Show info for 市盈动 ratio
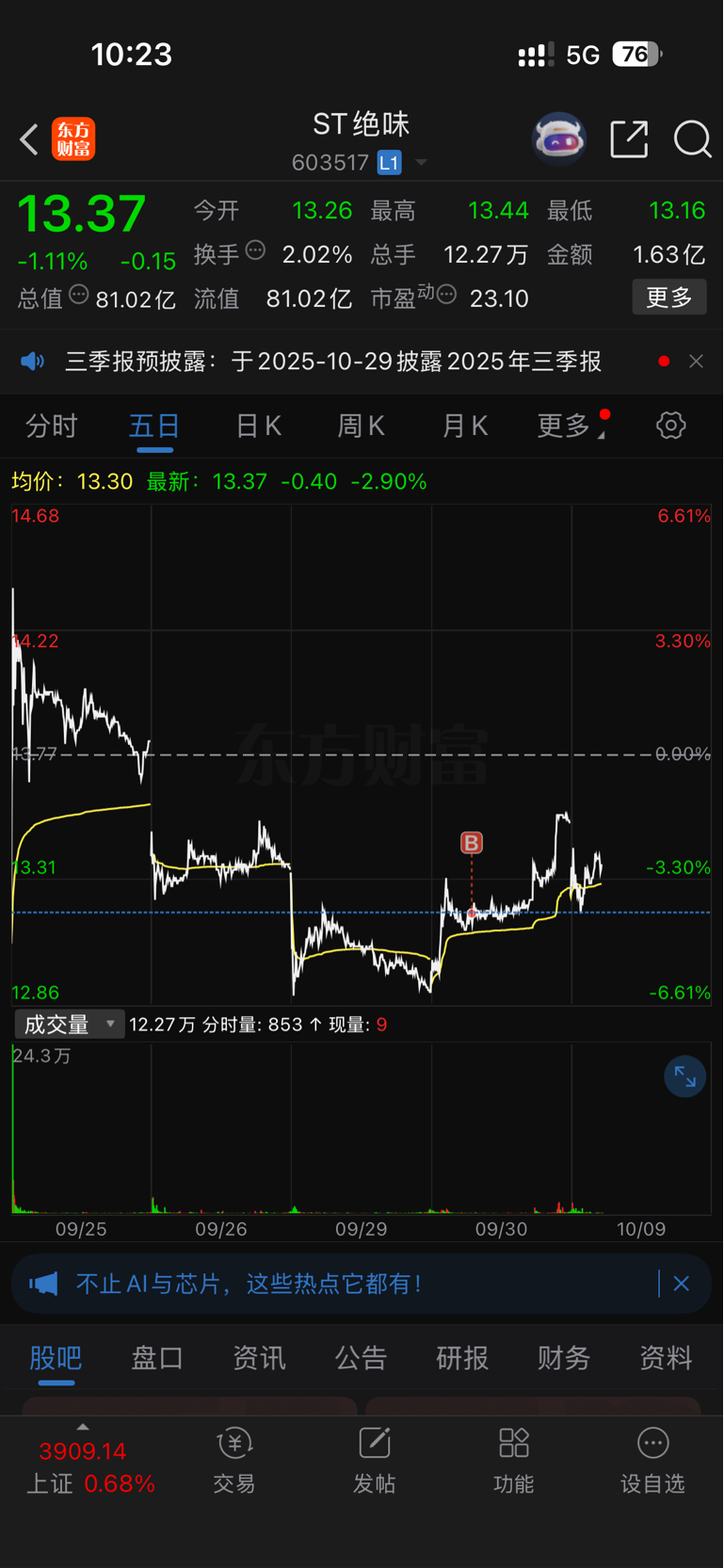The height and width of the screenshot is (1568, 724). (447, 295)
